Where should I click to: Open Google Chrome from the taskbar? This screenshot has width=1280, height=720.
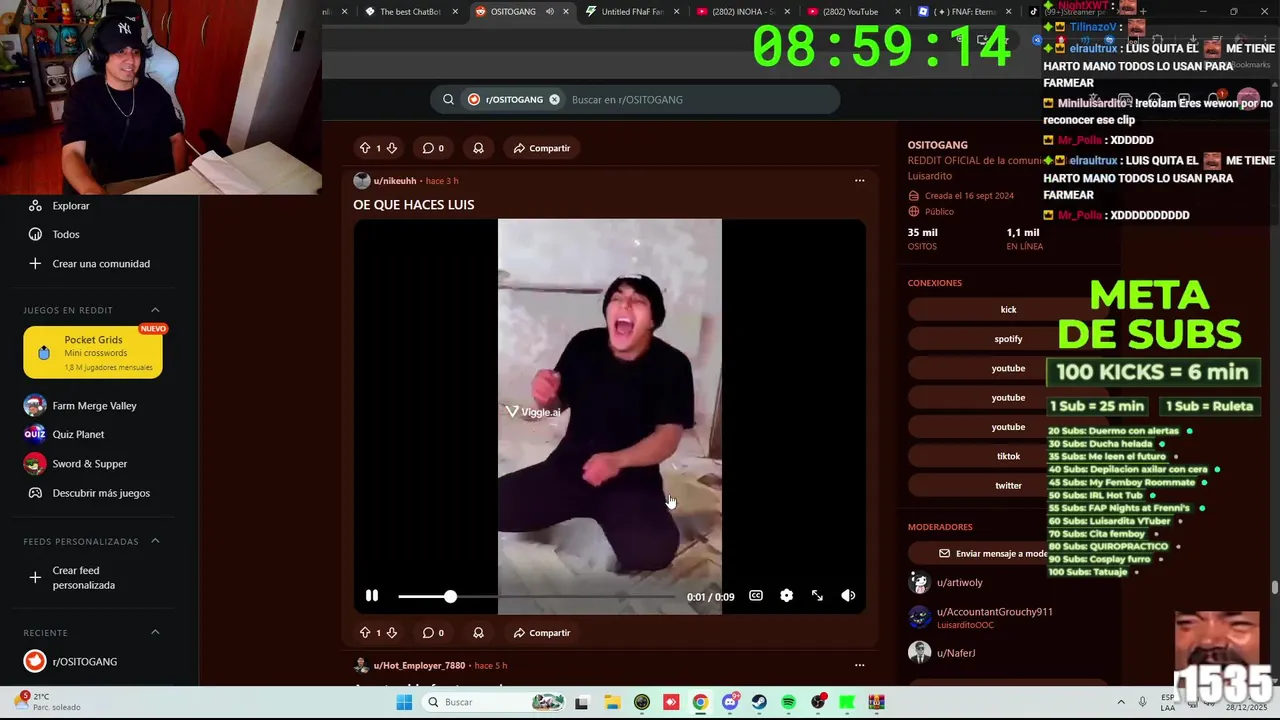click(x=700, y=702)
